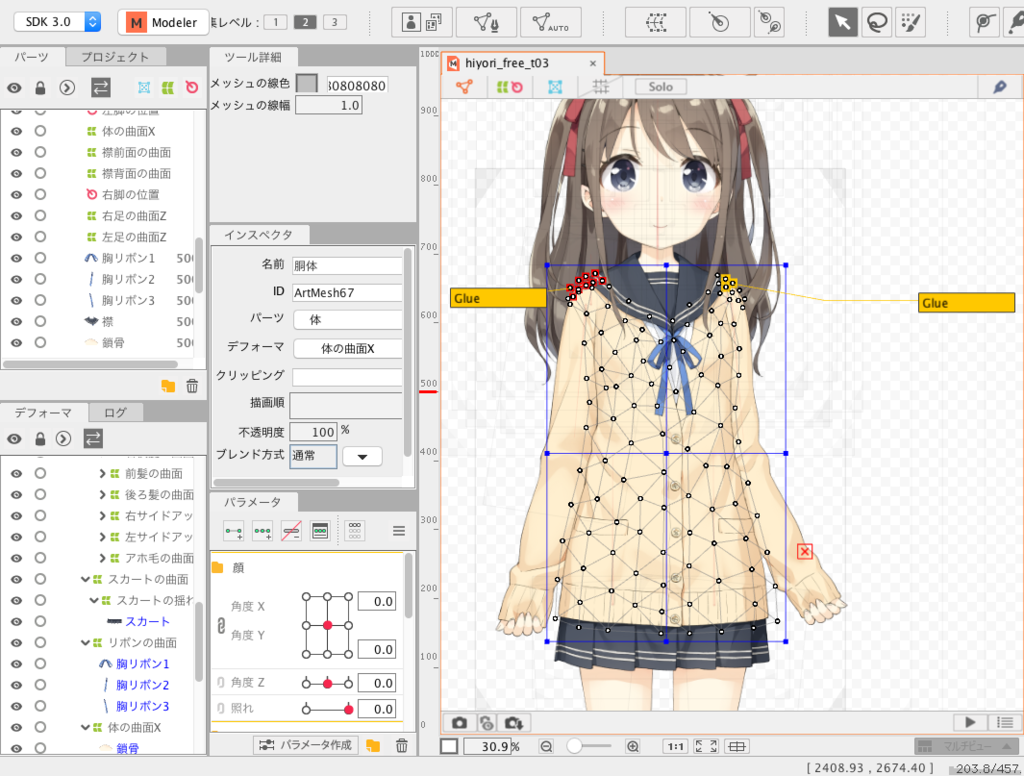This screenshot has height=776, width=1024.
Task: Switch to the プロジェクト tab
Action: 116,57
